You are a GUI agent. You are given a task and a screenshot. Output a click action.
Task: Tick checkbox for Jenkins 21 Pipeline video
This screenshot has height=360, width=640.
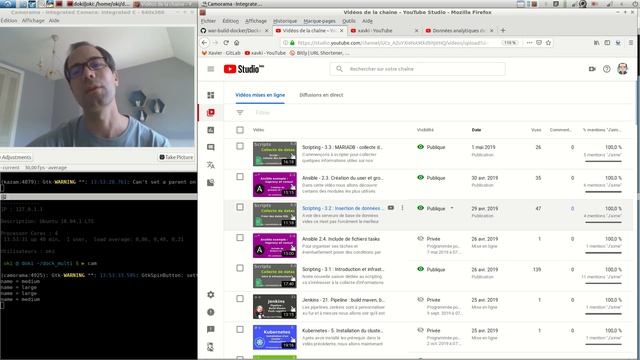240,299
